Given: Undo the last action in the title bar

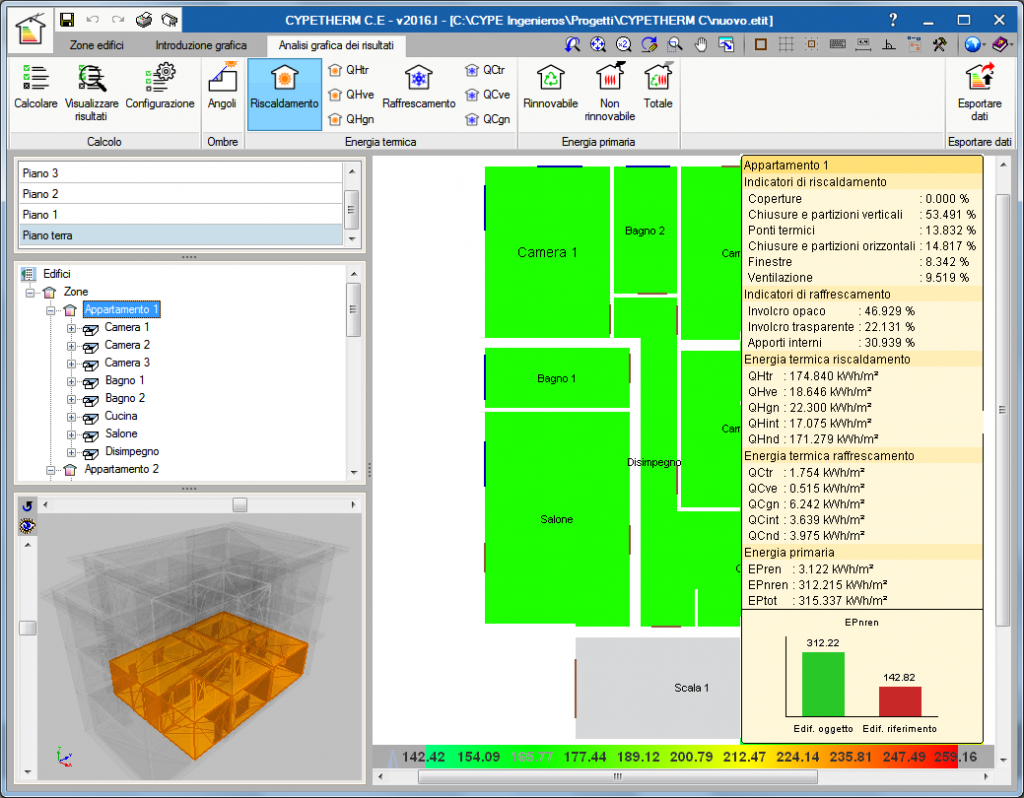Looking at the screenshot, I should [93, 20].
